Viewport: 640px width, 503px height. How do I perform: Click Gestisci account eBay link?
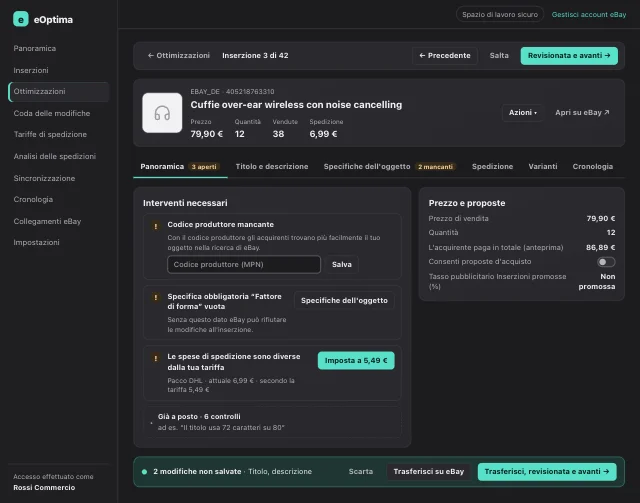pyautogui.click(x=589, y=15)
